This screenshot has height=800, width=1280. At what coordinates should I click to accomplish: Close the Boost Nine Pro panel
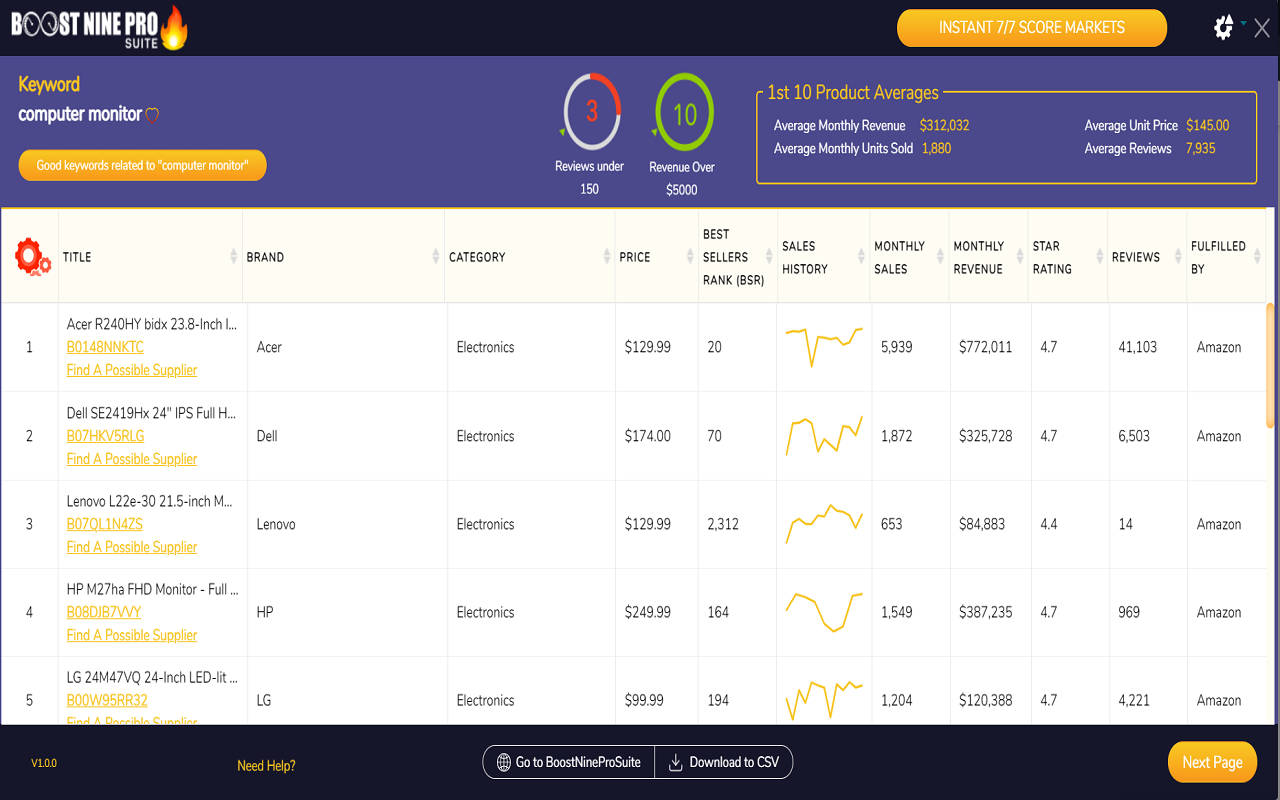click(1262, 28)
